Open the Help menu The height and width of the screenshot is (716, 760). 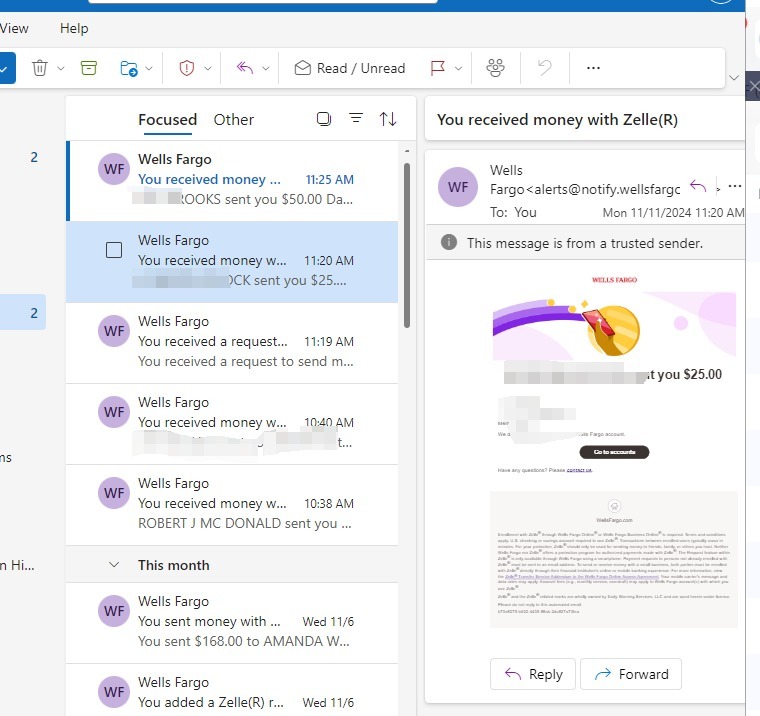pyautogui.click(x=74, y=28)
